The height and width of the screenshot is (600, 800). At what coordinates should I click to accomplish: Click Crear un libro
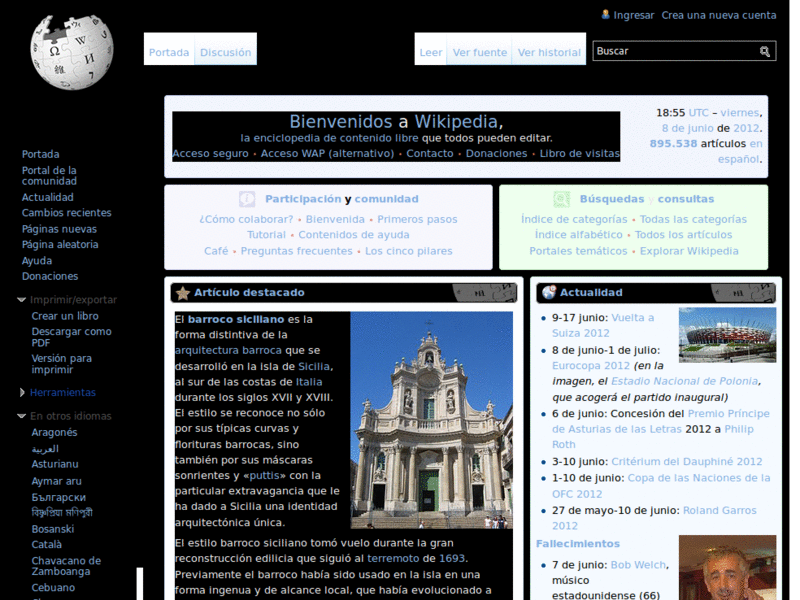(x=65, y=316)
